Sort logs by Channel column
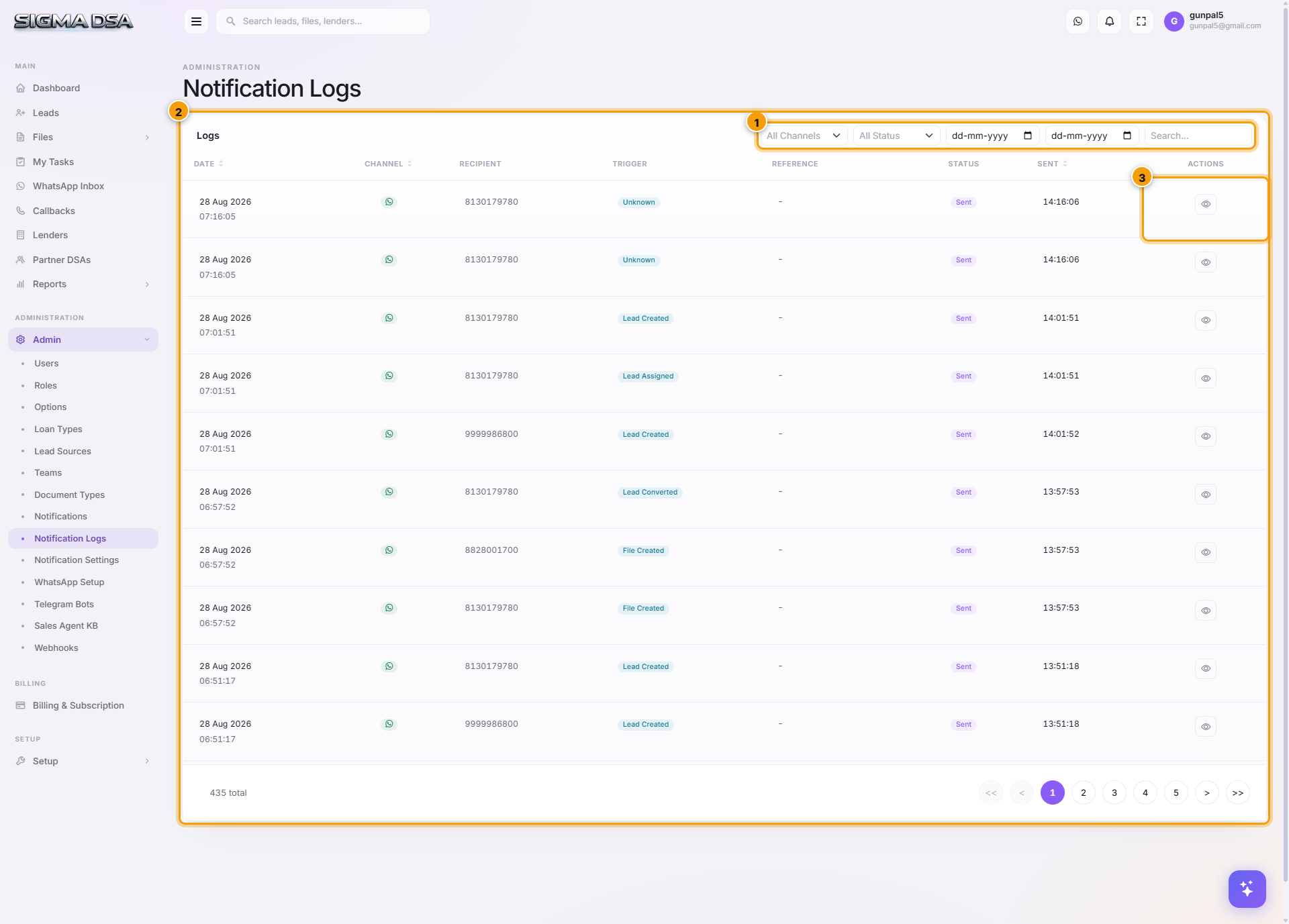Image resolution: width=1289 pixels, height=924 pixels. tap(388, 164)
